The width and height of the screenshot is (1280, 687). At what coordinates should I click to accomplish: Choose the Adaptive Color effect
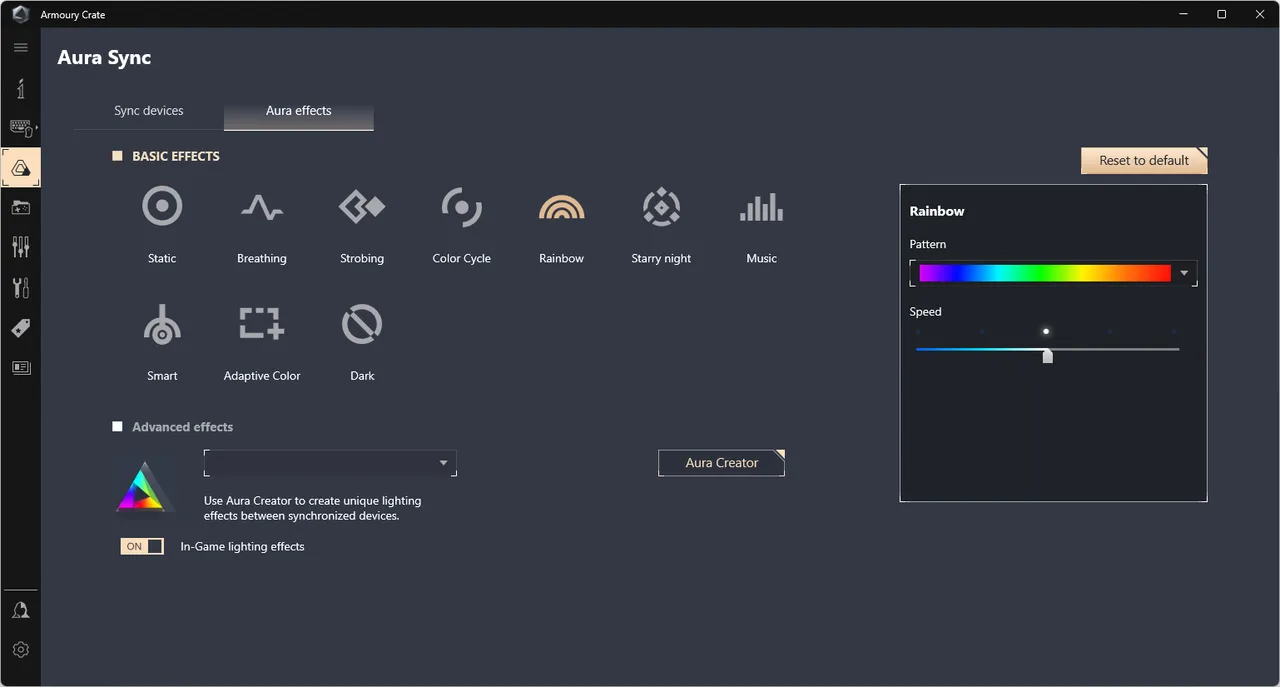262,324
